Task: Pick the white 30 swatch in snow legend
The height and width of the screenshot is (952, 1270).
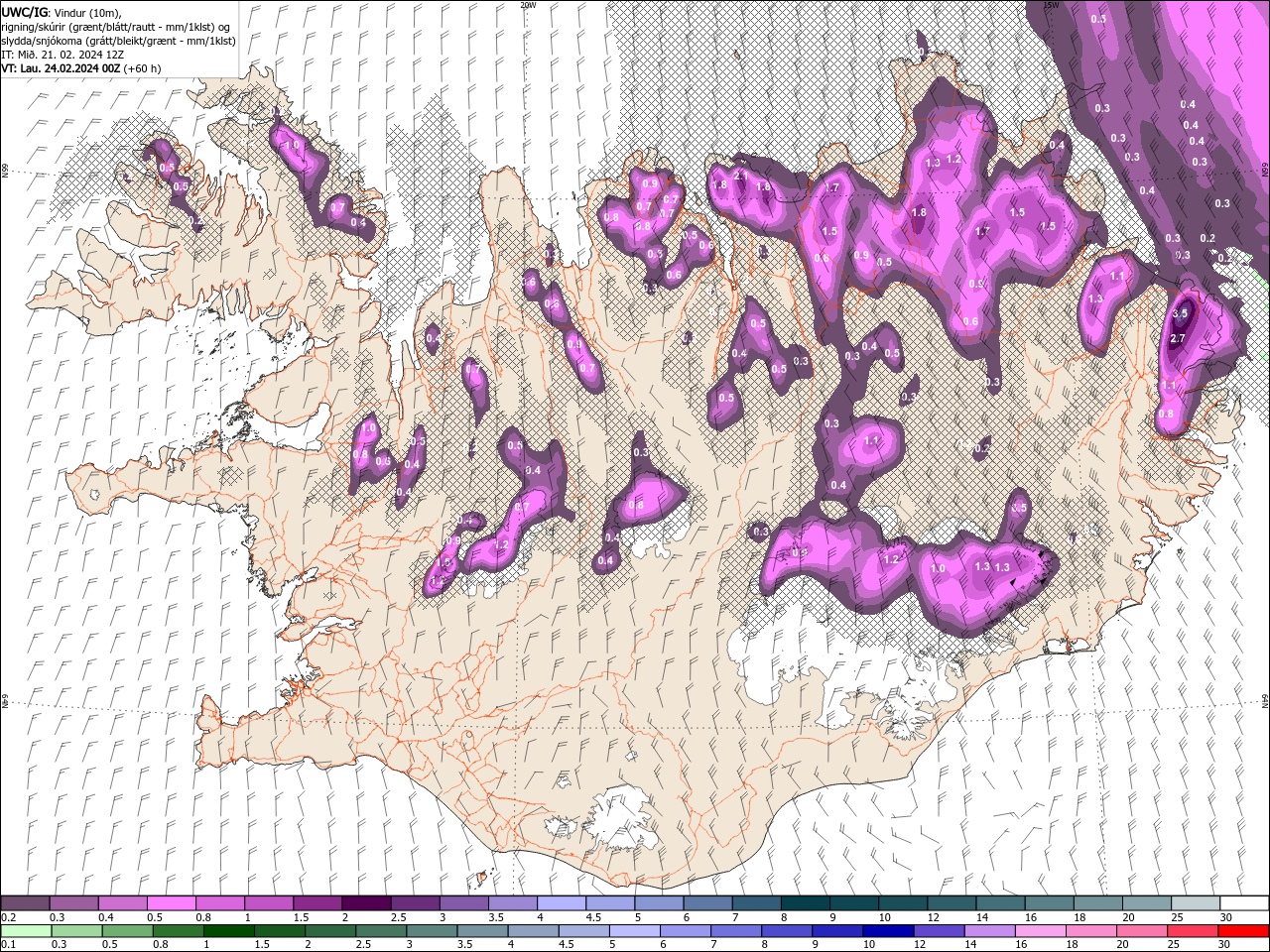Action: click(x=1244, y=902)
